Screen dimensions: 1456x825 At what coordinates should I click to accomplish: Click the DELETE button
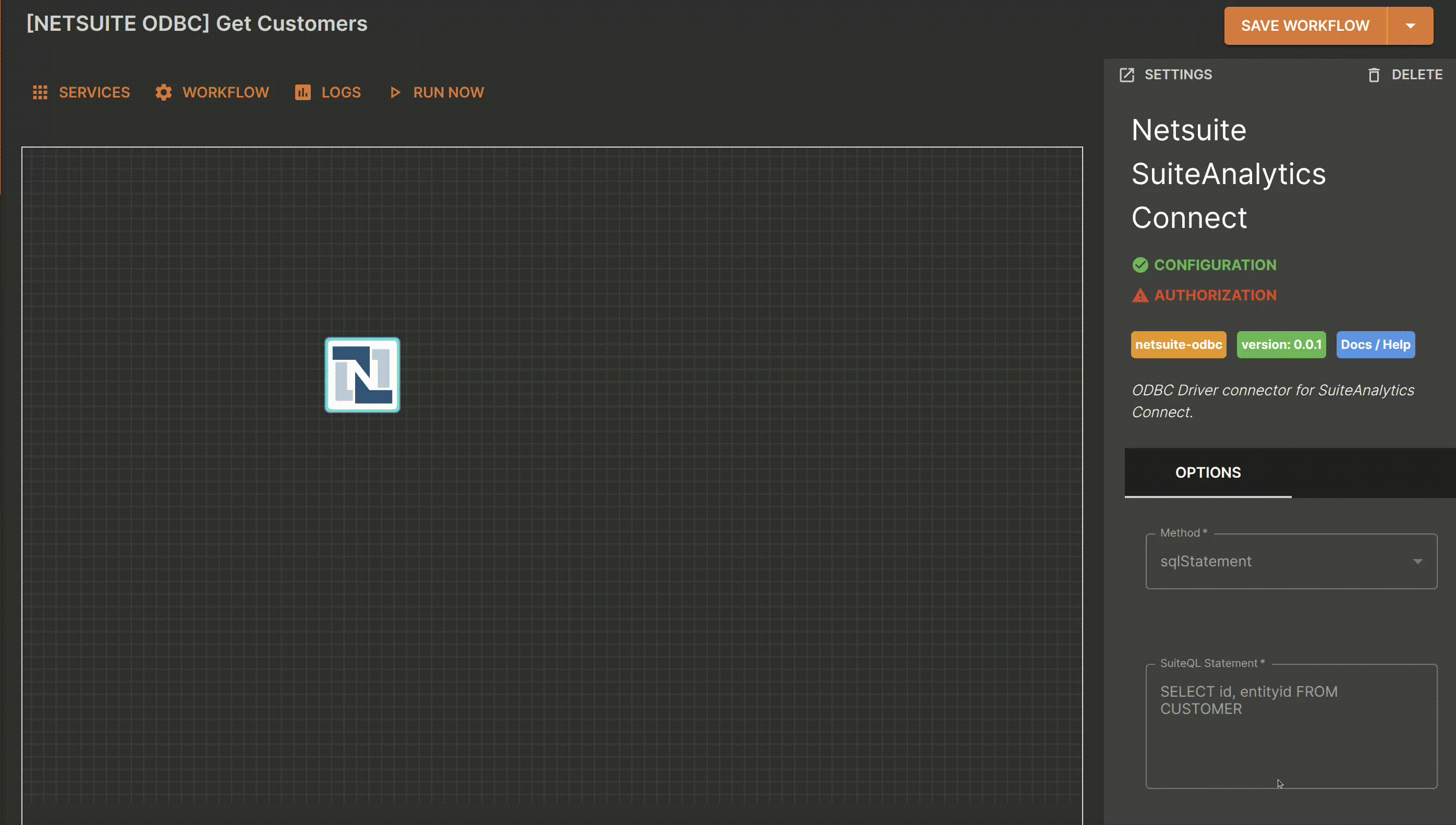point(1405,75)
